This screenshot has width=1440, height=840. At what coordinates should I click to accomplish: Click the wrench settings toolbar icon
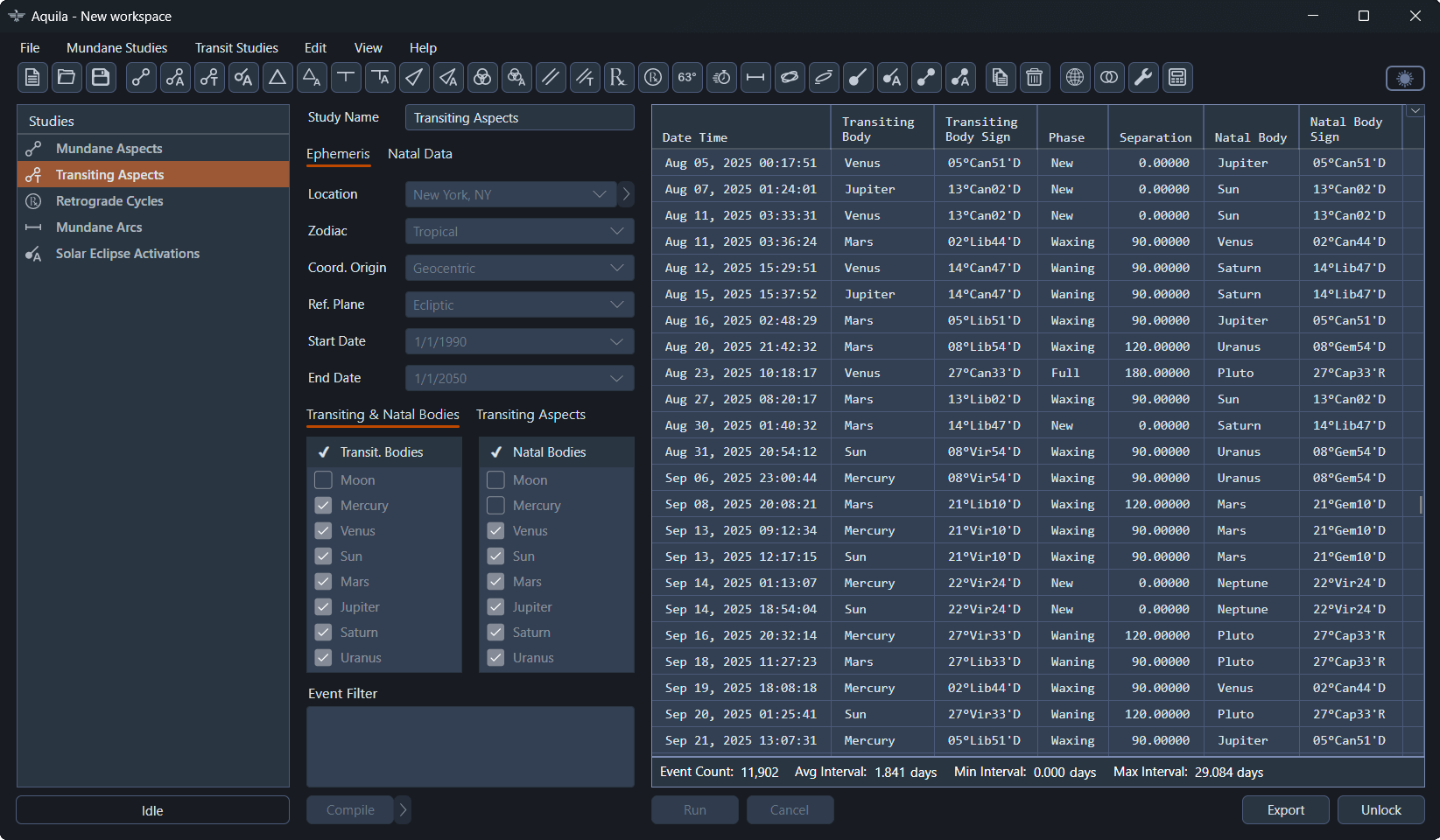point(1143,78)
